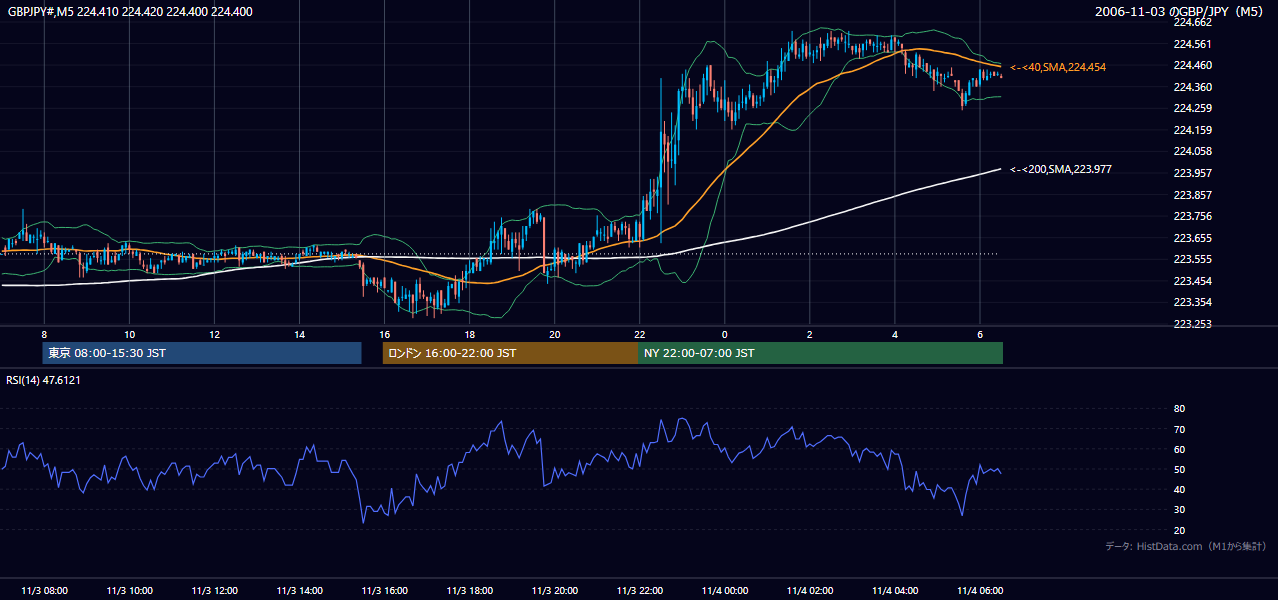Viewport: 1278px width, 600px height.
Task: Click price level 224.360 on price axis
Action: click(x=1192, y=87)
